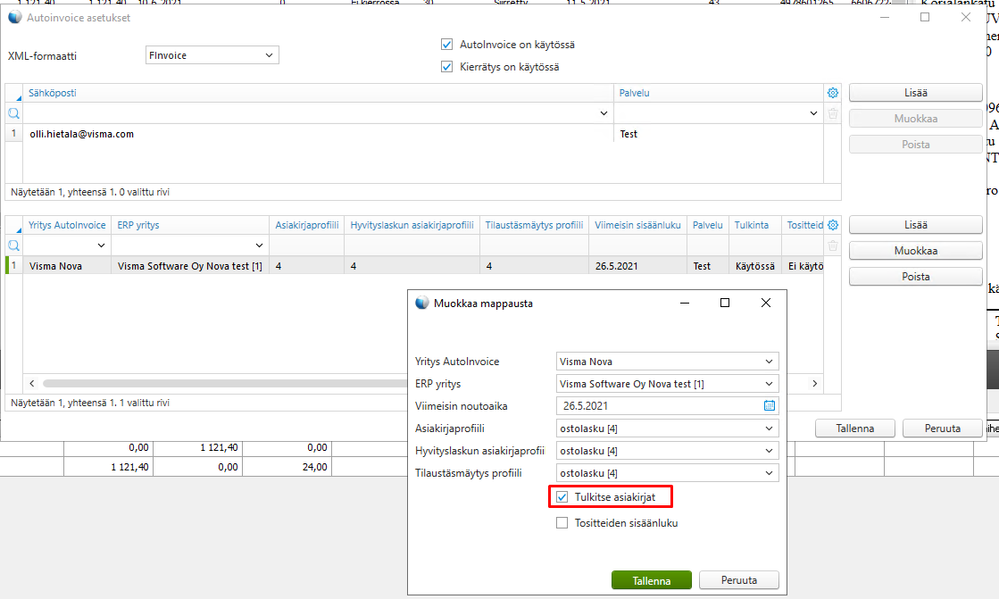Sort by Viimeisin sisäänluku column header
The width and height of the screenshot is (999, 599).
tap(638, 225)
